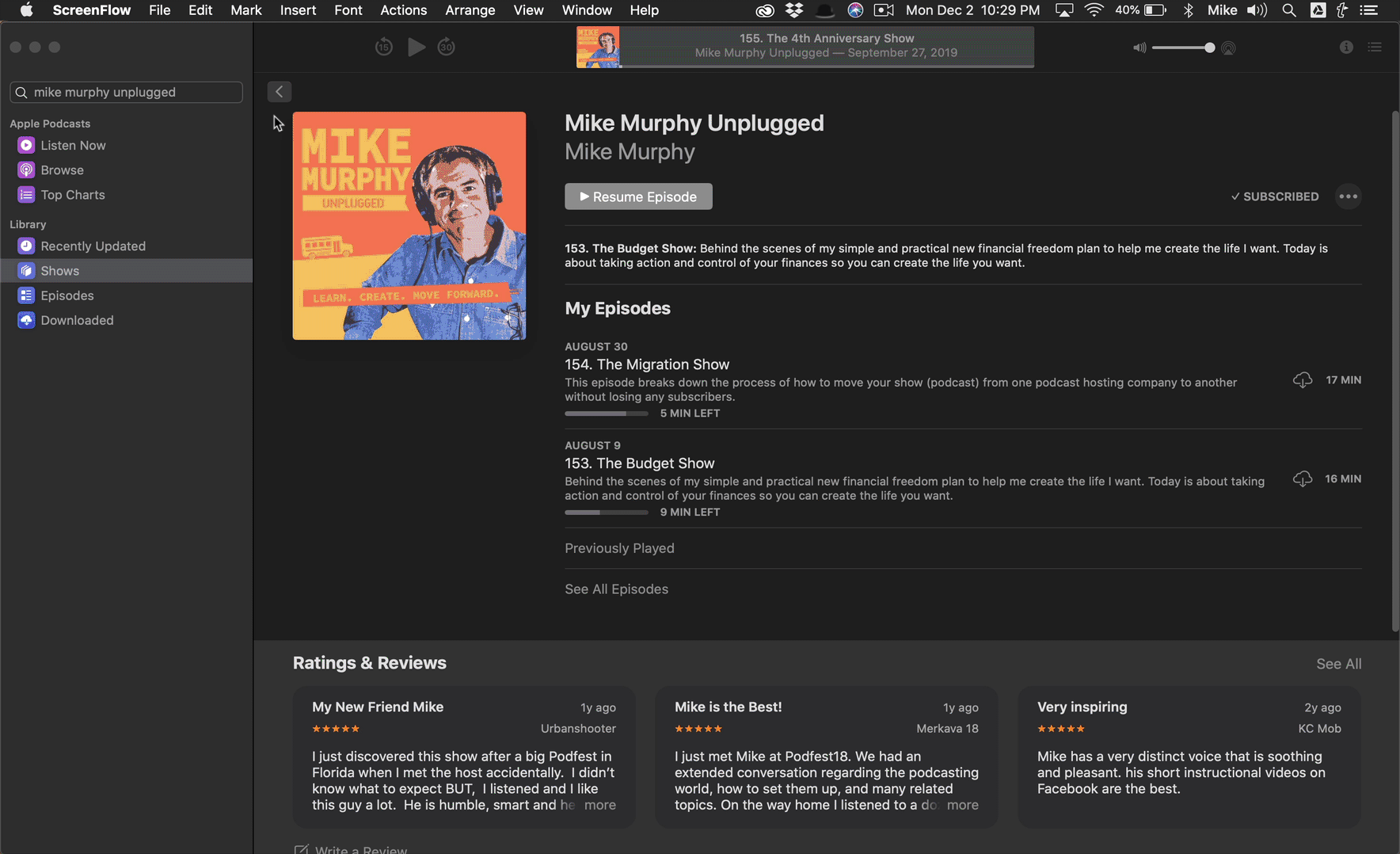The height and width of the screenshot is (854, 1400).
Task: Open the Help menu
Action: 645,10
